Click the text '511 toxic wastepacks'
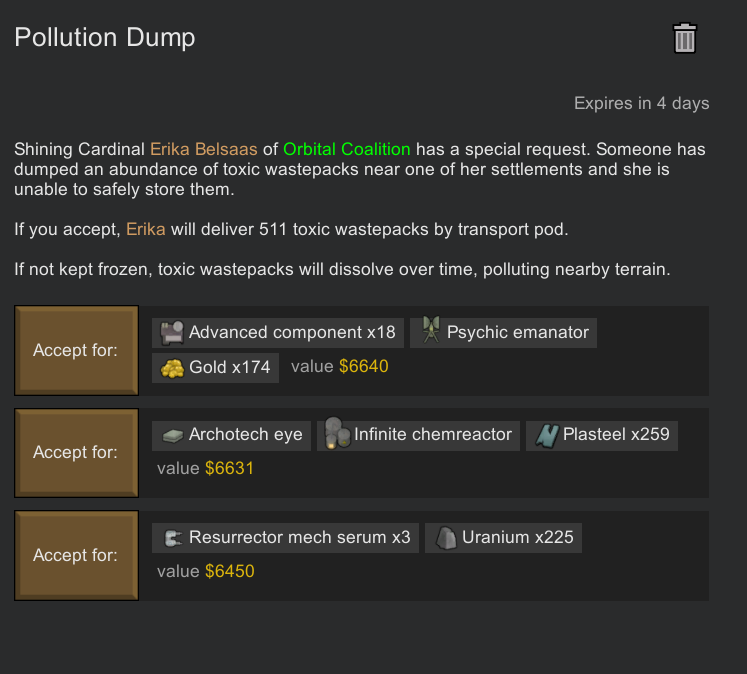Screen dimensions: 747x674 pyautogui.click(x=343, y=229)
